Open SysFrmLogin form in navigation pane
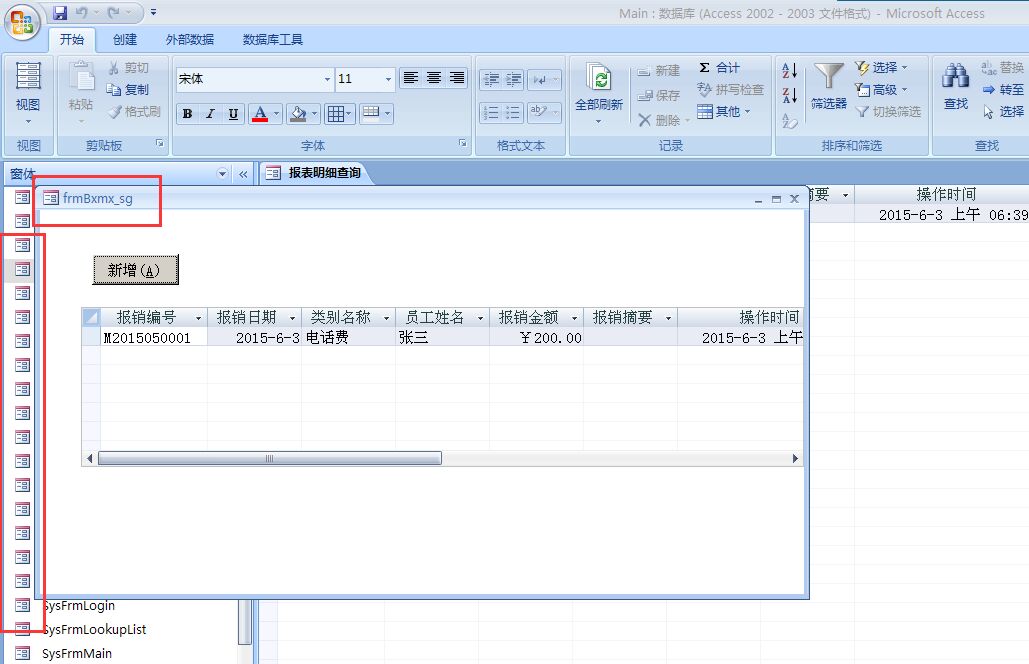 click(x=78, y=606)
